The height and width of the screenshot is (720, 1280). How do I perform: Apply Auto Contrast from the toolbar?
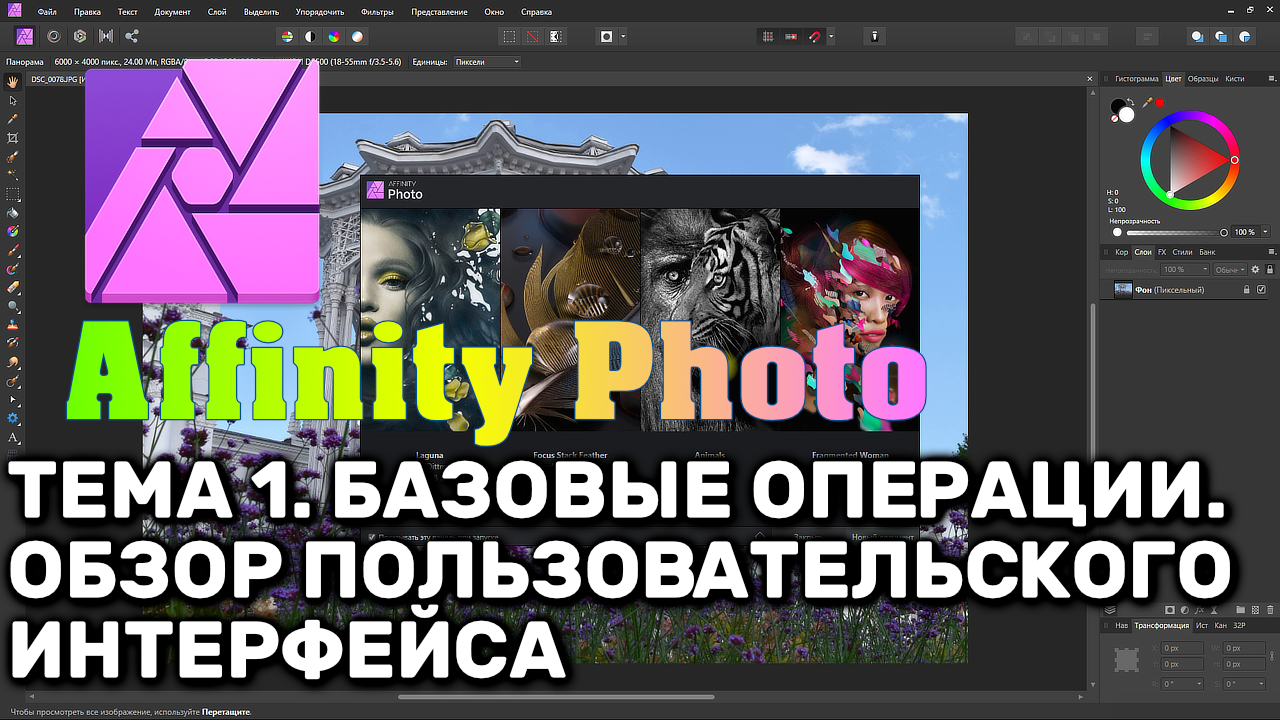tap(310, 36)
